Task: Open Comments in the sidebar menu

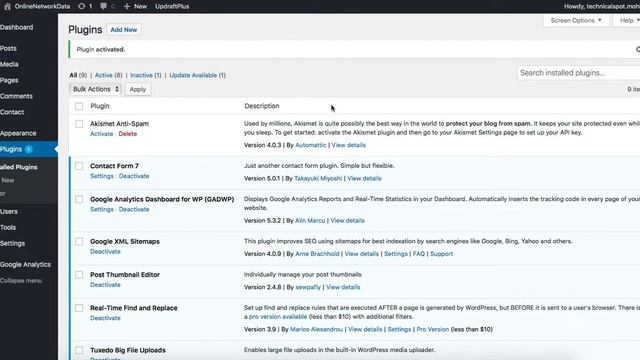Action: pos(16,96)
